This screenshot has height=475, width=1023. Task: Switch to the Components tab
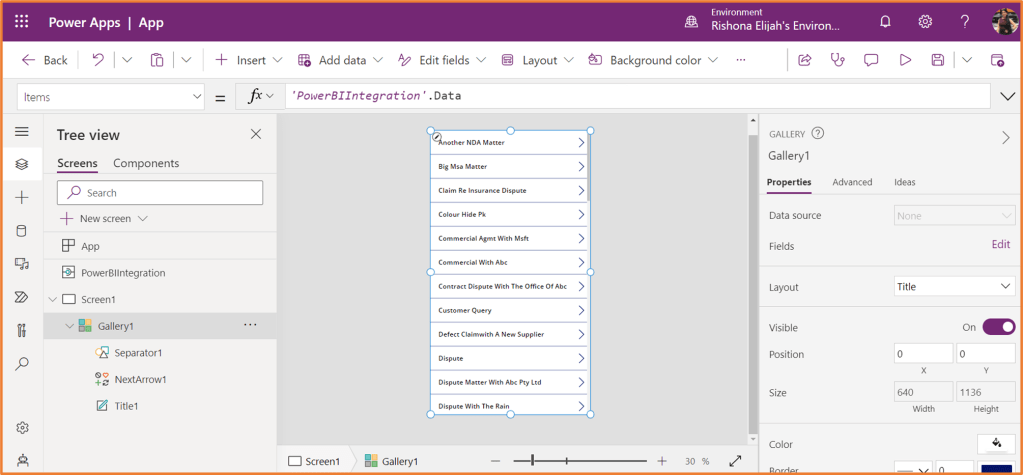tap(146, 163)
